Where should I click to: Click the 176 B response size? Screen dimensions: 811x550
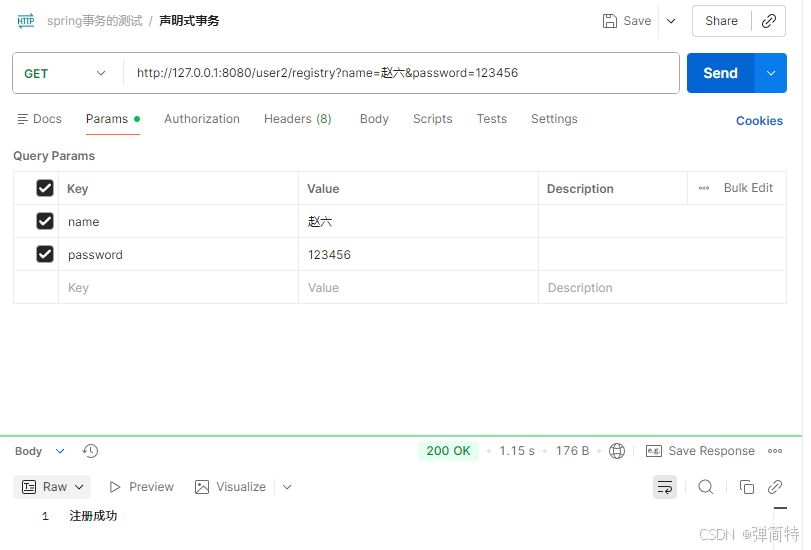[x=572, y=451]
